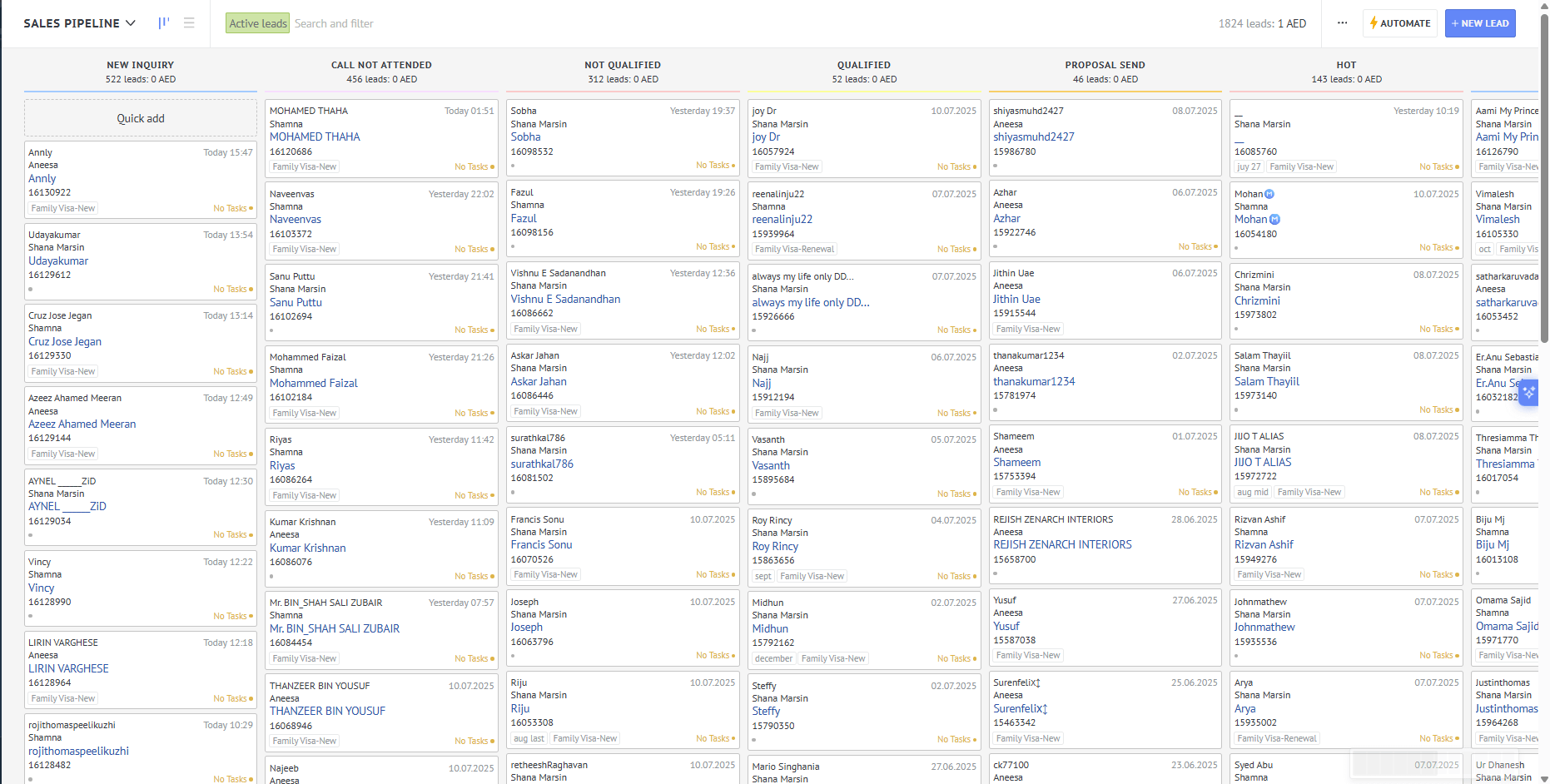
Task: Click No Tasks on joy Dr card
Action: pyautogui.click(x=956, y=166)
